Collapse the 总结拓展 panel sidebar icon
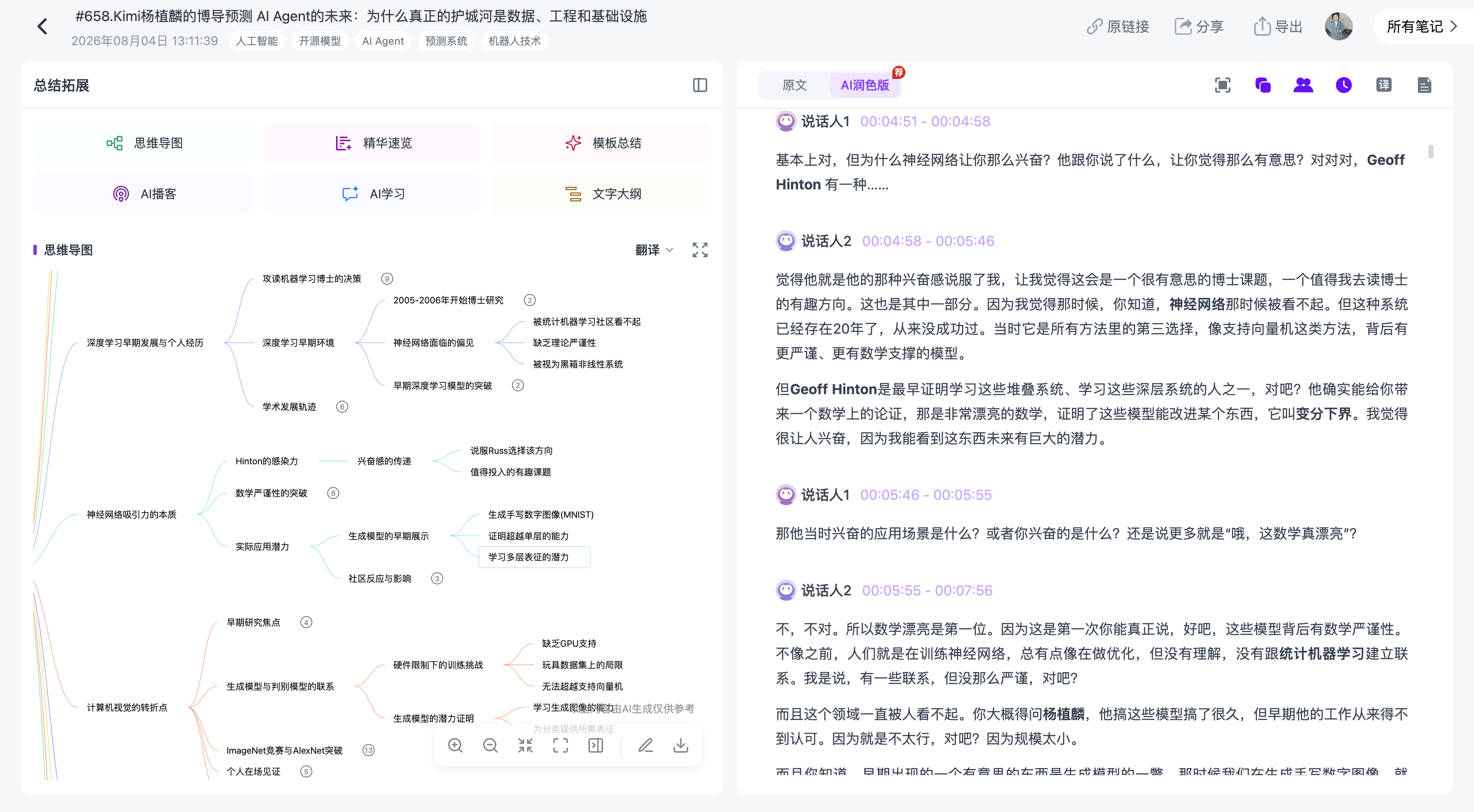1474x812 pixels. [x=700, y=85]
